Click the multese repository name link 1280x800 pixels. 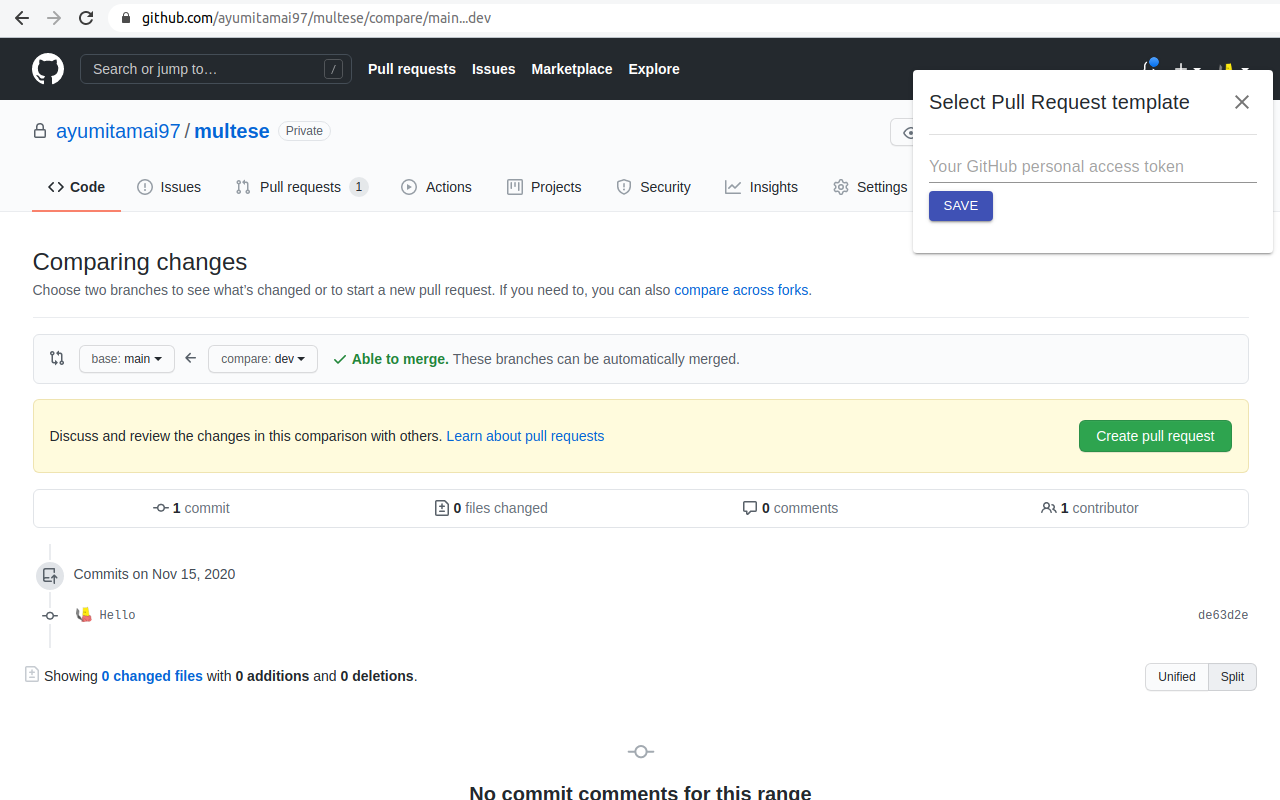click(x=232, y=131)
